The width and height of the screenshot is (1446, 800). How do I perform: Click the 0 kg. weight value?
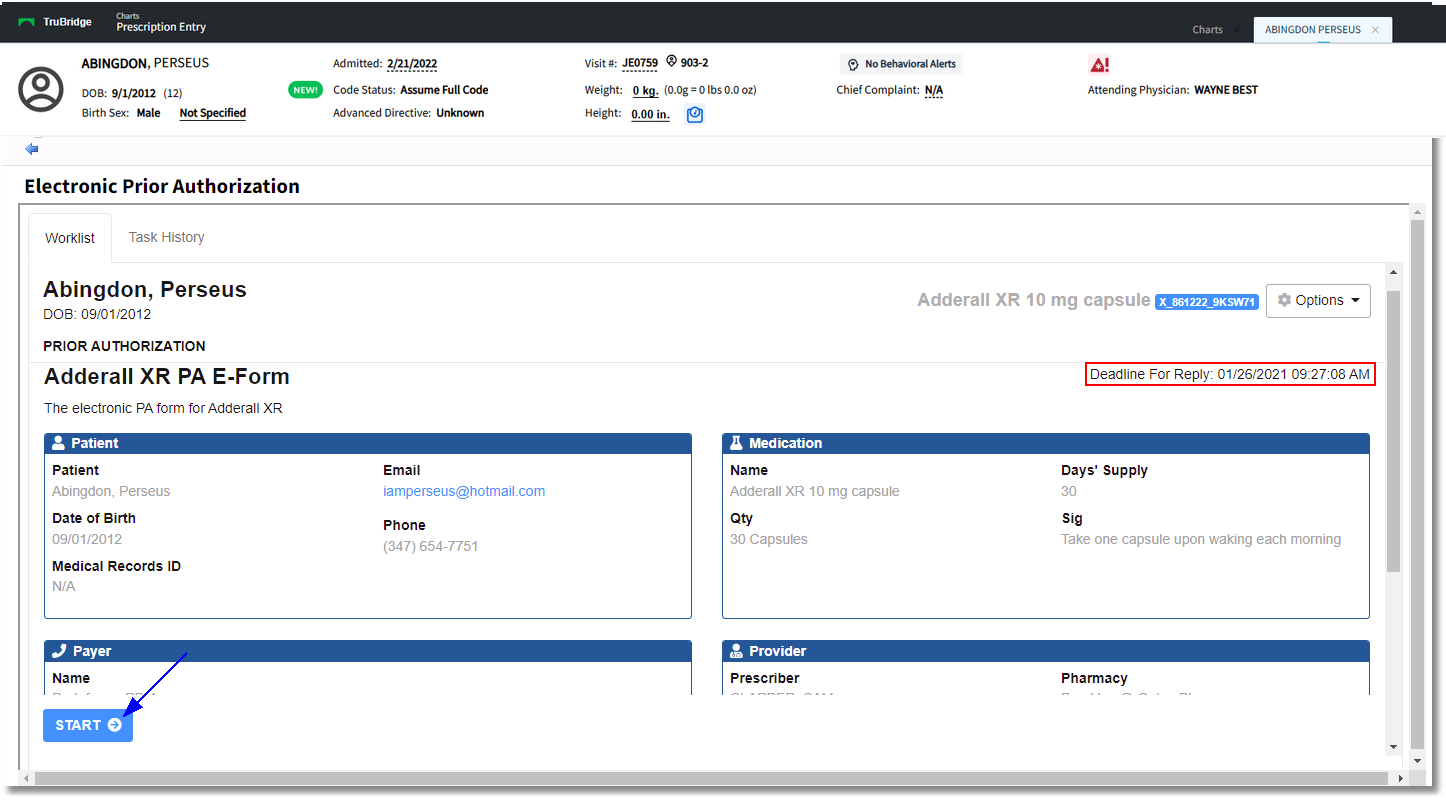[x=645, y=90]
